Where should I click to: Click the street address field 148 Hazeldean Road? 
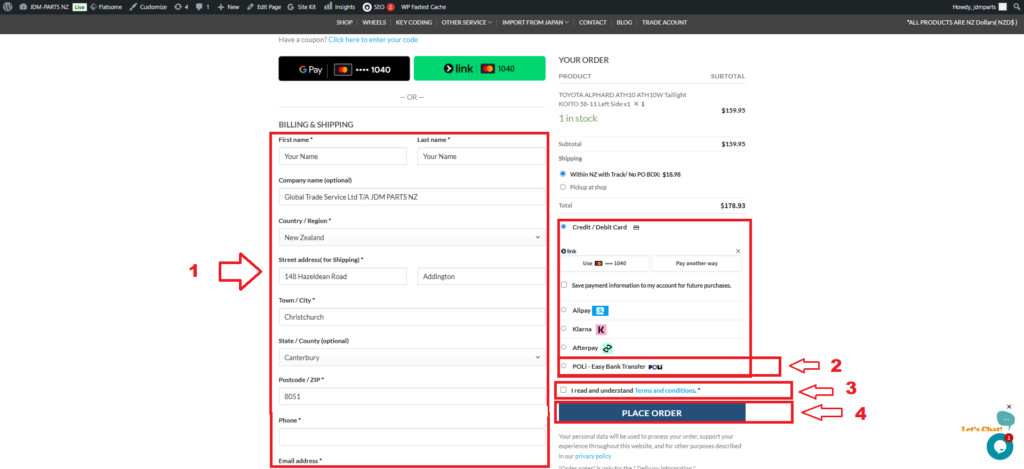pyautogui.click(x=342, y=276)
